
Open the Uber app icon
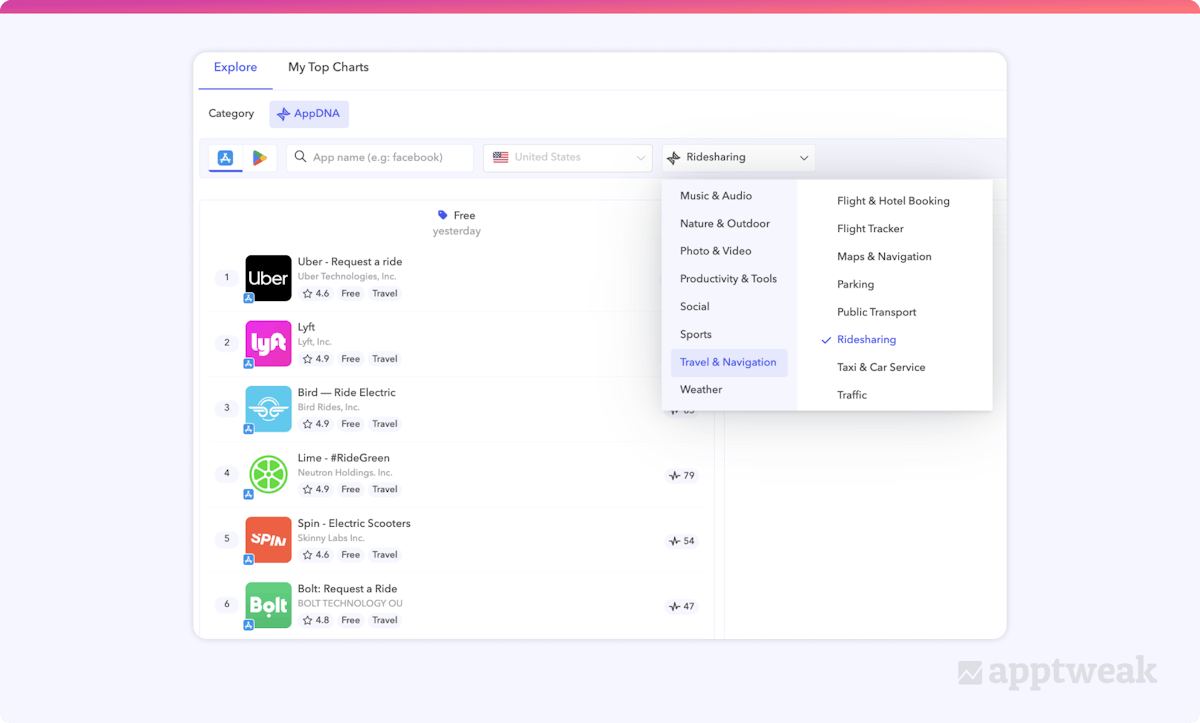click(268, 278)
